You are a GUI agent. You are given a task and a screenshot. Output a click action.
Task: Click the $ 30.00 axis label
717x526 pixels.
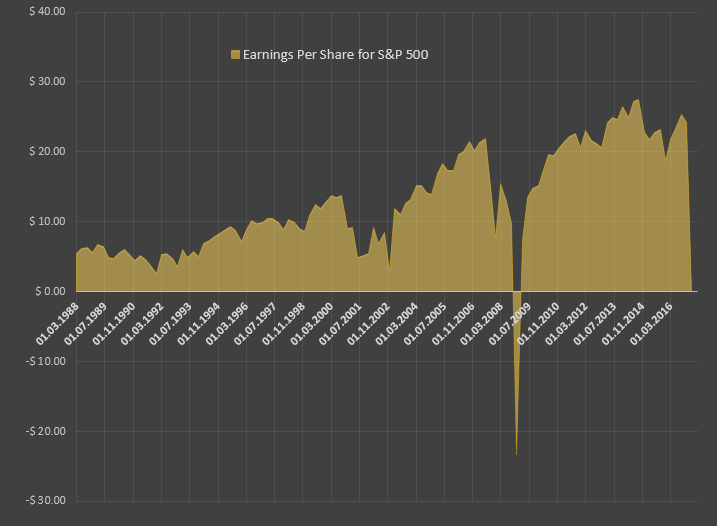pyautogui.click(x=47, y=81)
